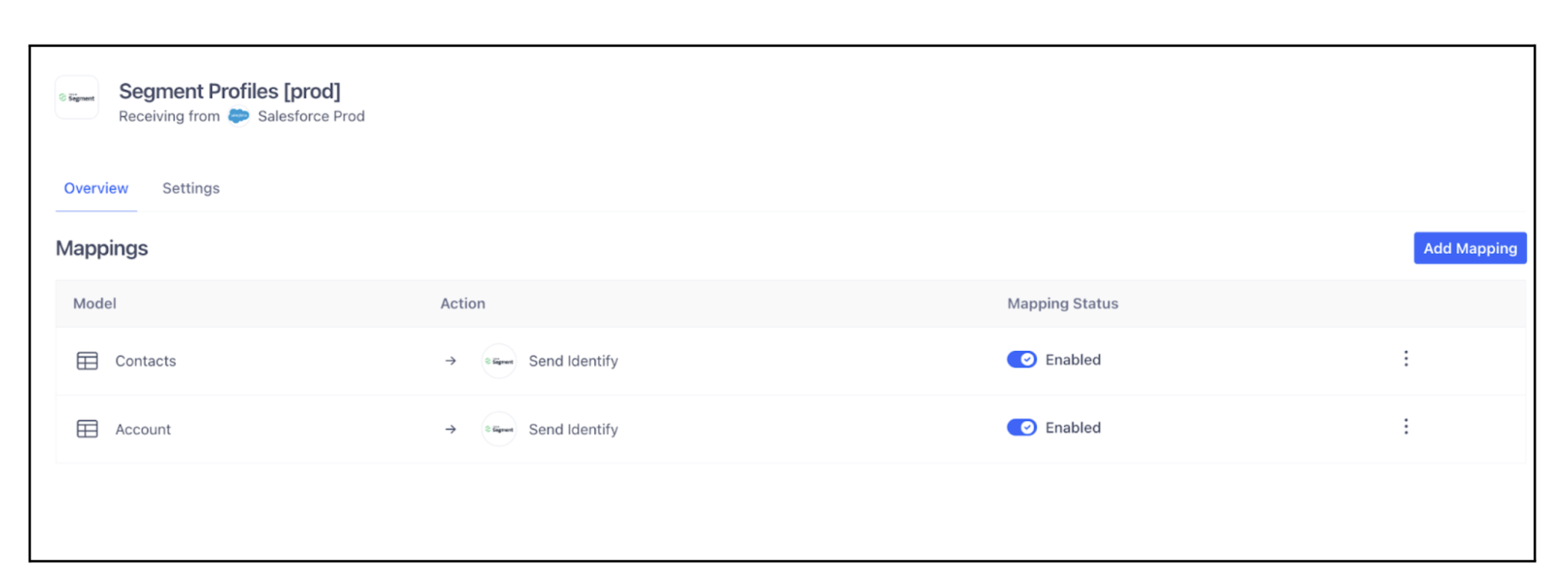Open the Account row three-dot menu
This screenshot has width=1568, height=588.
(x=1406, y=427)
